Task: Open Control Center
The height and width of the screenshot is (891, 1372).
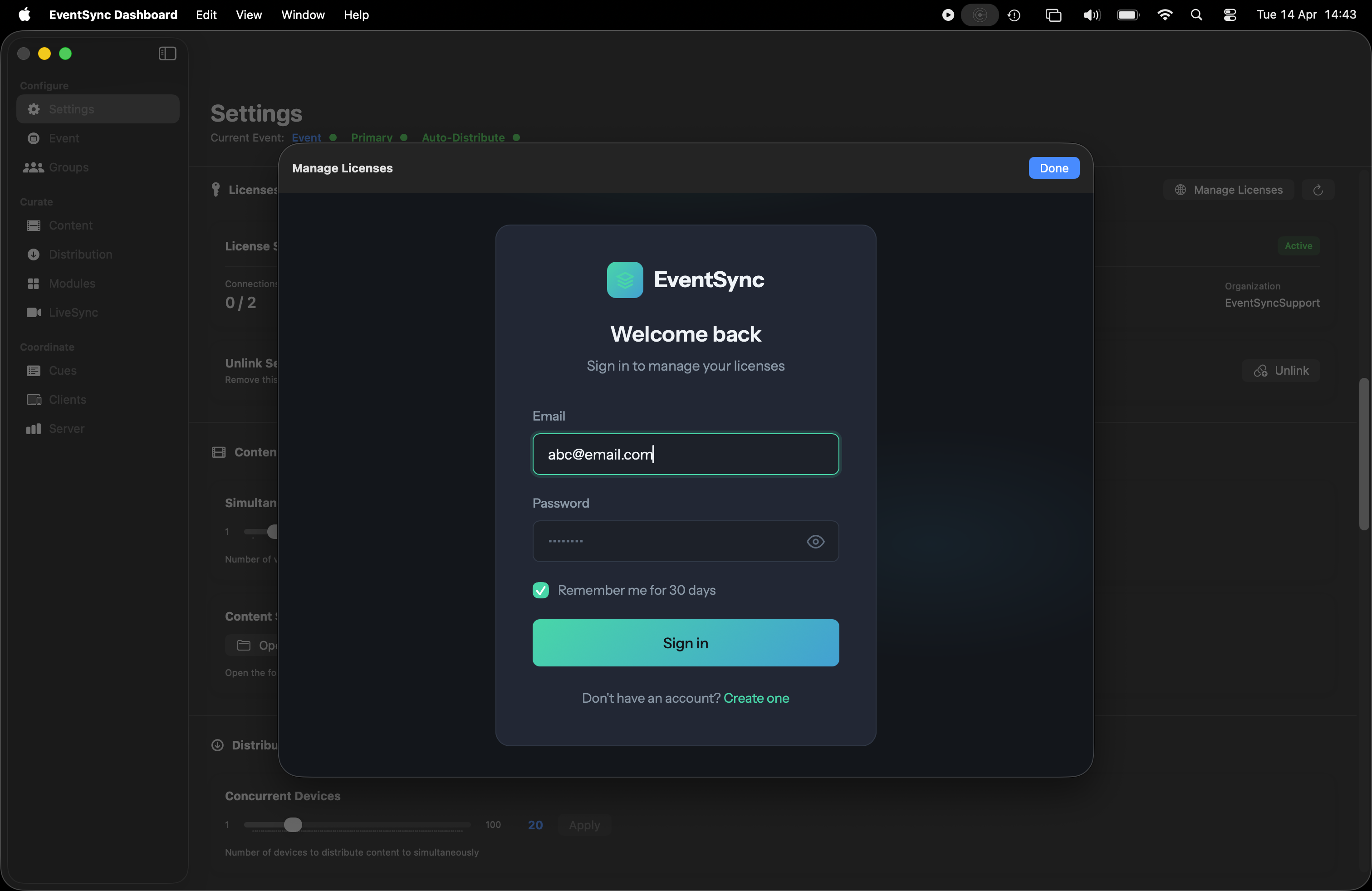Action: (x=1230, y=15)
